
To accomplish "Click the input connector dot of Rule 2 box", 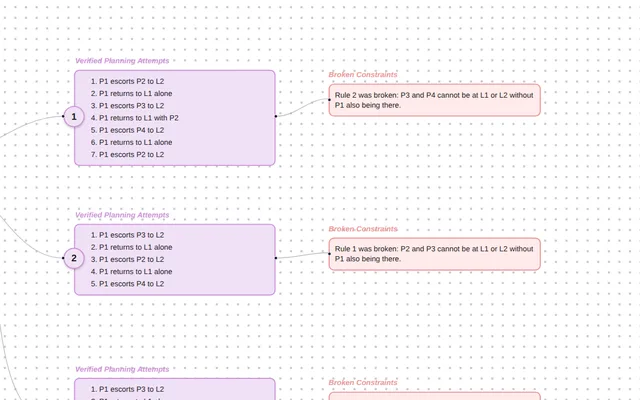I will pos(329,100).
